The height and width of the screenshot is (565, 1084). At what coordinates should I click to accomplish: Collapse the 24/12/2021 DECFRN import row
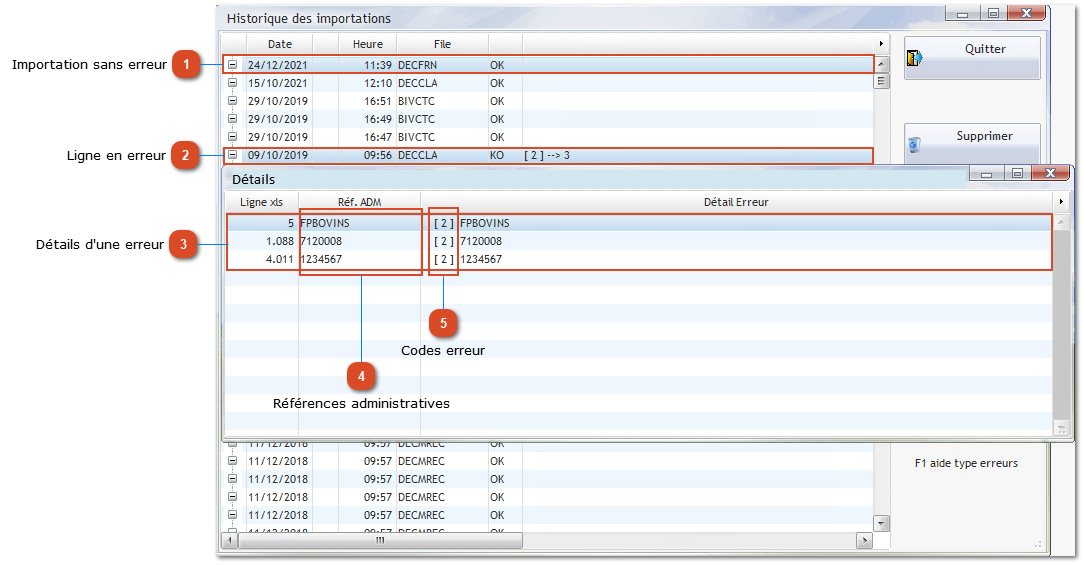click(x=232, y=65)
